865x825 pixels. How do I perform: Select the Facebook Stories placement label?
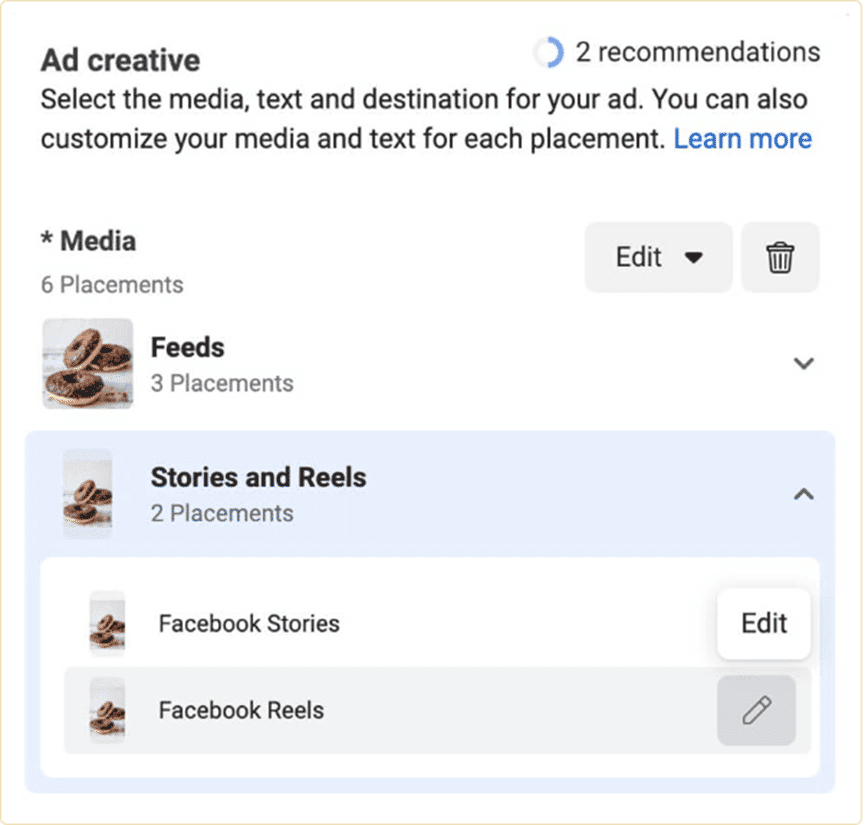pyautogui.click(x=249, y=624)
